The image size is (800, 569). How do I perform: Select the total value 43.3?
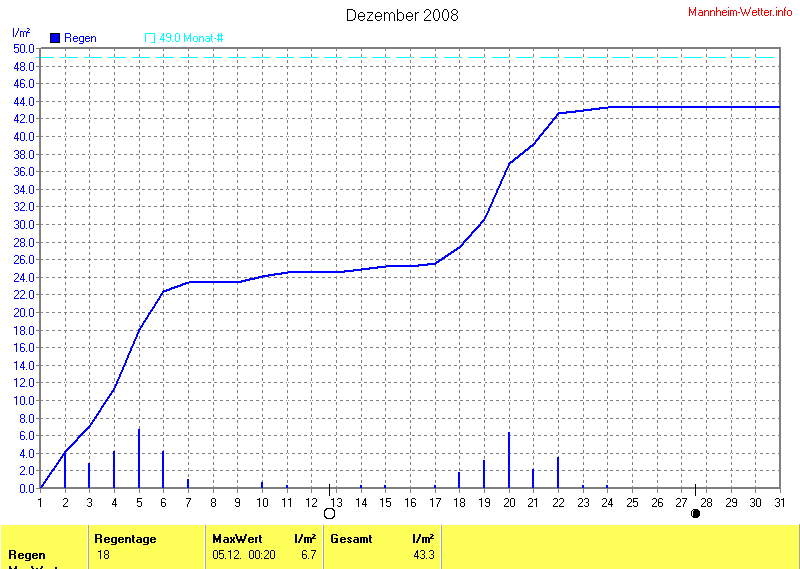[424, 554]
